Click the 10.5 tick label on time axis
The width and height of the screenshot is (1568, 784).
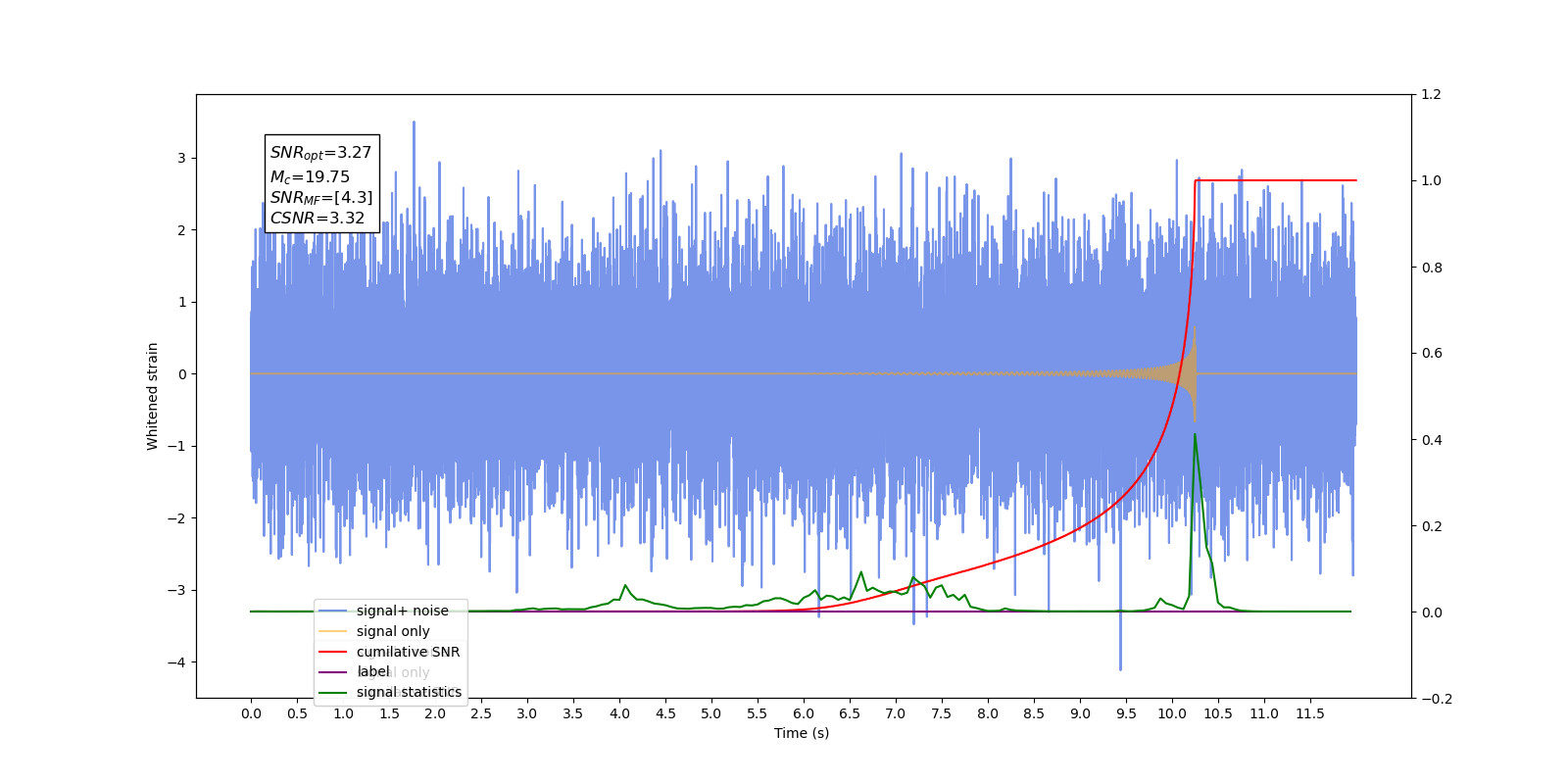pyautogui.click(x=1218, y=713)
